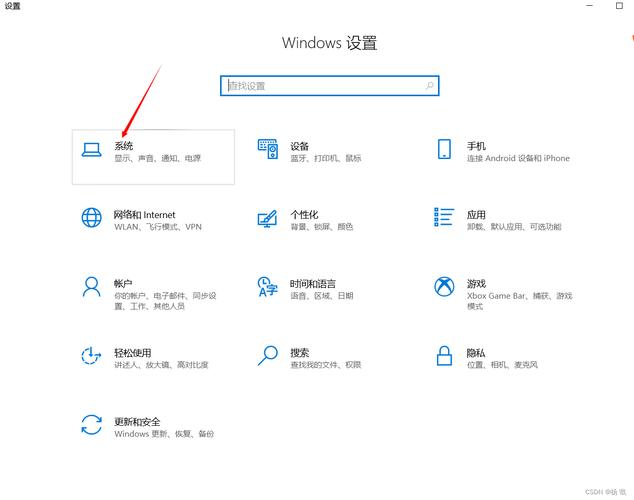Viewport: 634px width, 500px height.
Task: Open the 个性化 paintbrush icon
Action: click(x=267, y=219)
